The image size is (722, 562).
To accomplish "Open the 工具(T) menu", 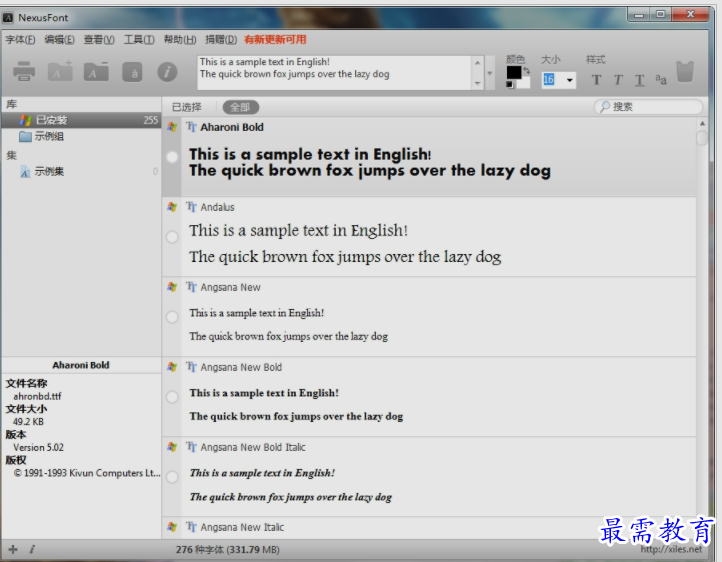I will (139, 40).
